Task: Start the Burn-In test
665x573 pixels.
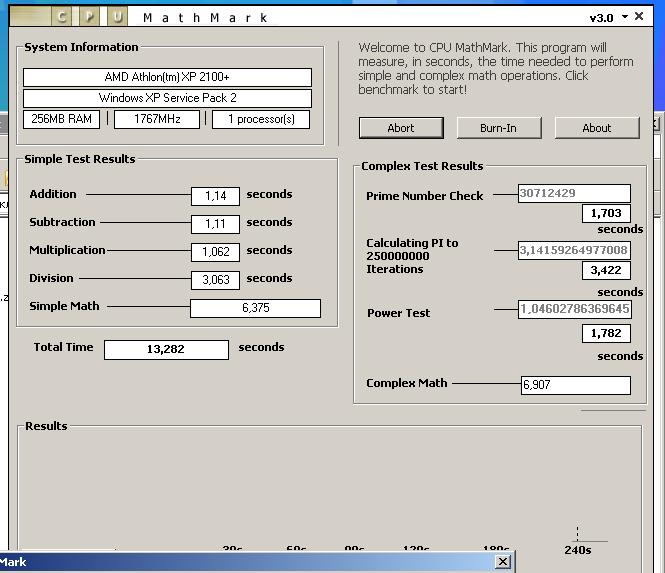Action: pos(499,128)
